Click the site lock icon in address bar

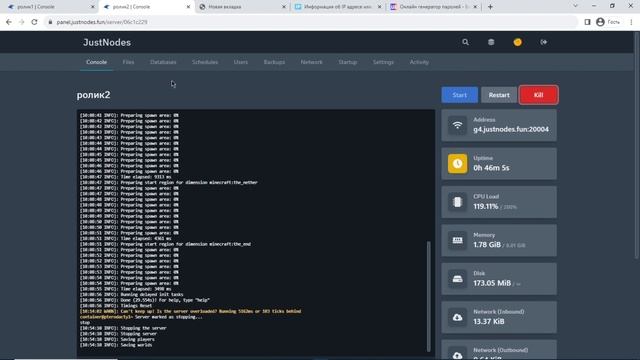[x=50, y=22]
